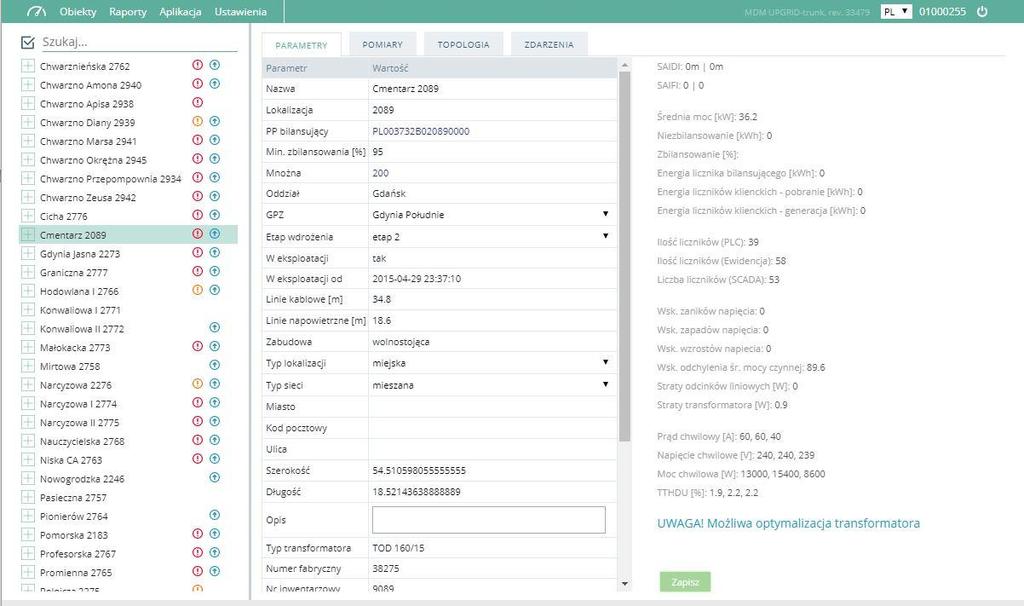Click red alert icon for Chwarzno Okrężna 2945
This screenshot has height=606, width=1024.
tap(197, 159)
